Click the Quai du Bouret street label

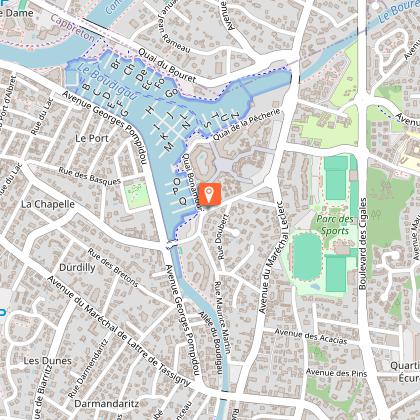click(167, 65)
